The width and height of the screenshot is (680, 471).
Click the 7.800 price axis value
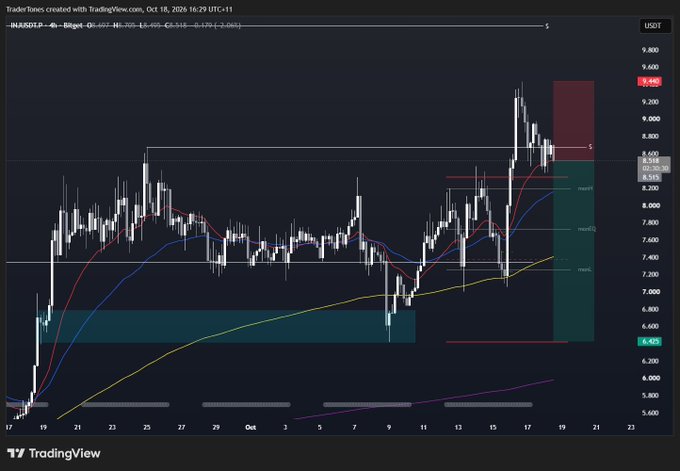coord(650,222)
